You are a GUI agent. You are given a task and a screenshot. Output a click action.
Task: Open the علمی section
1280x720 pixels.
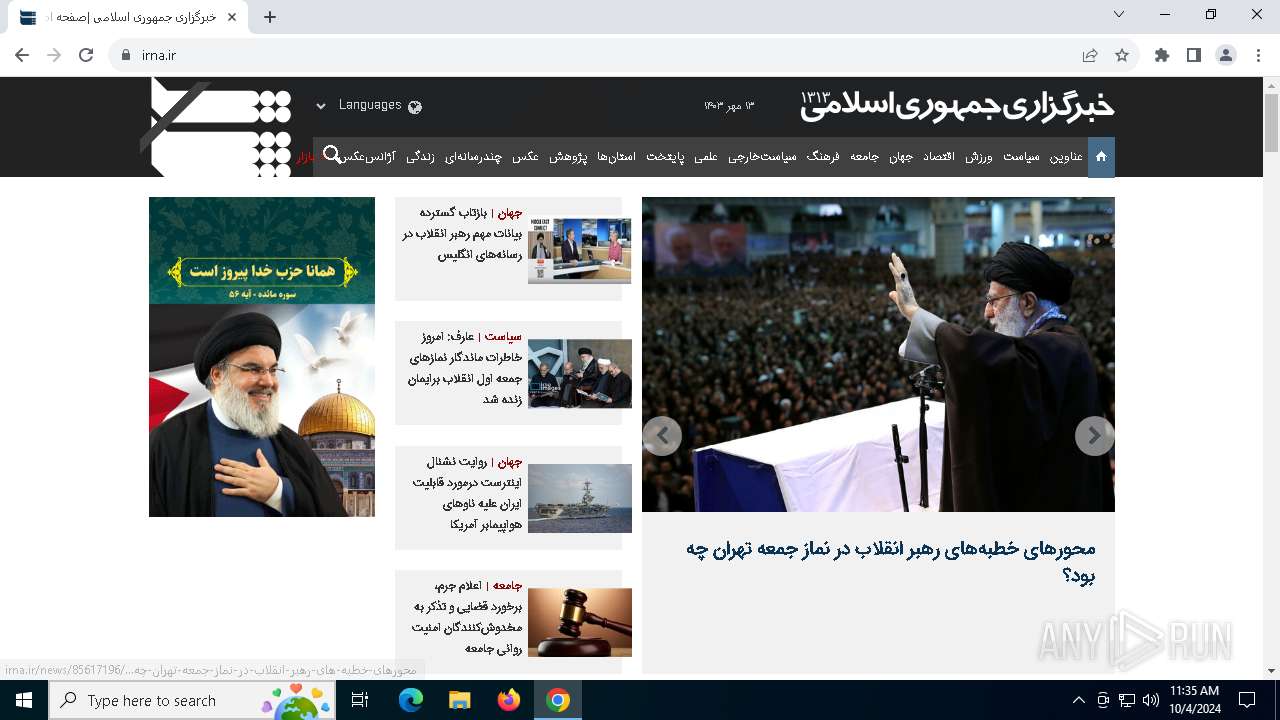[706, 157]
